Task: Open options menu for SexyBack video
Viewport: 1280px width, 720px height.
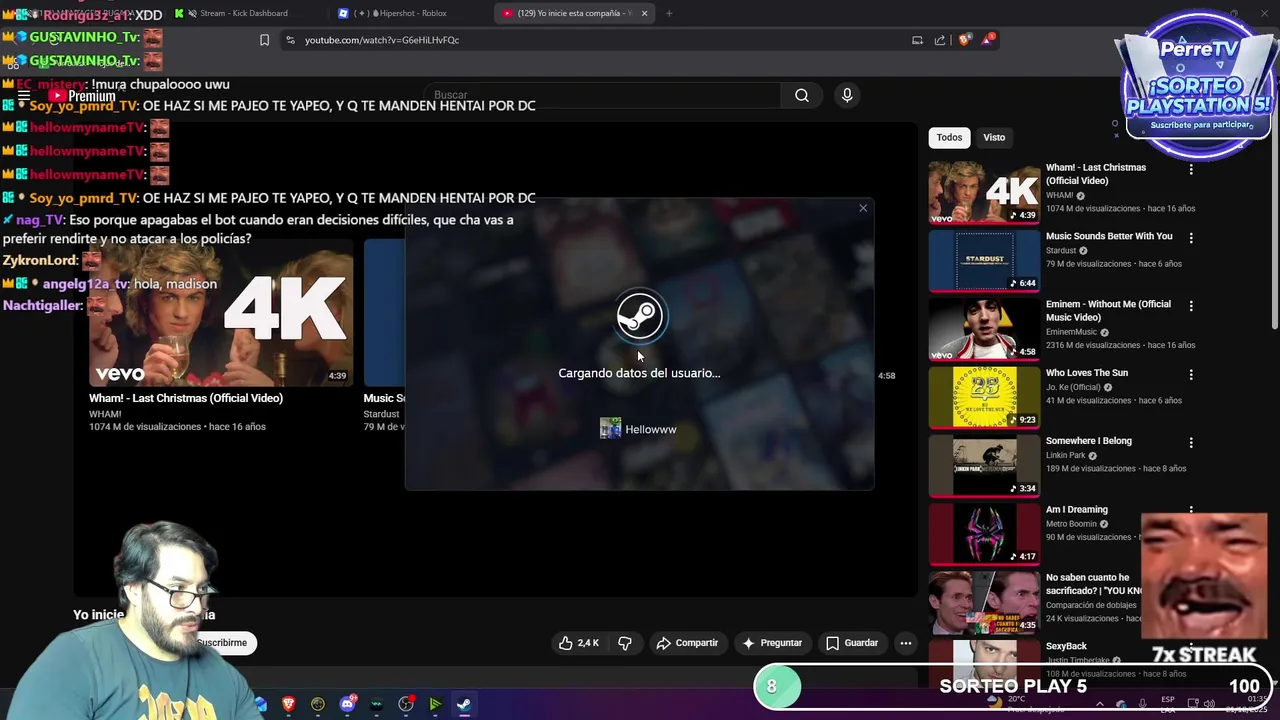Action: pyautogui.click(x=1191, y=647)
